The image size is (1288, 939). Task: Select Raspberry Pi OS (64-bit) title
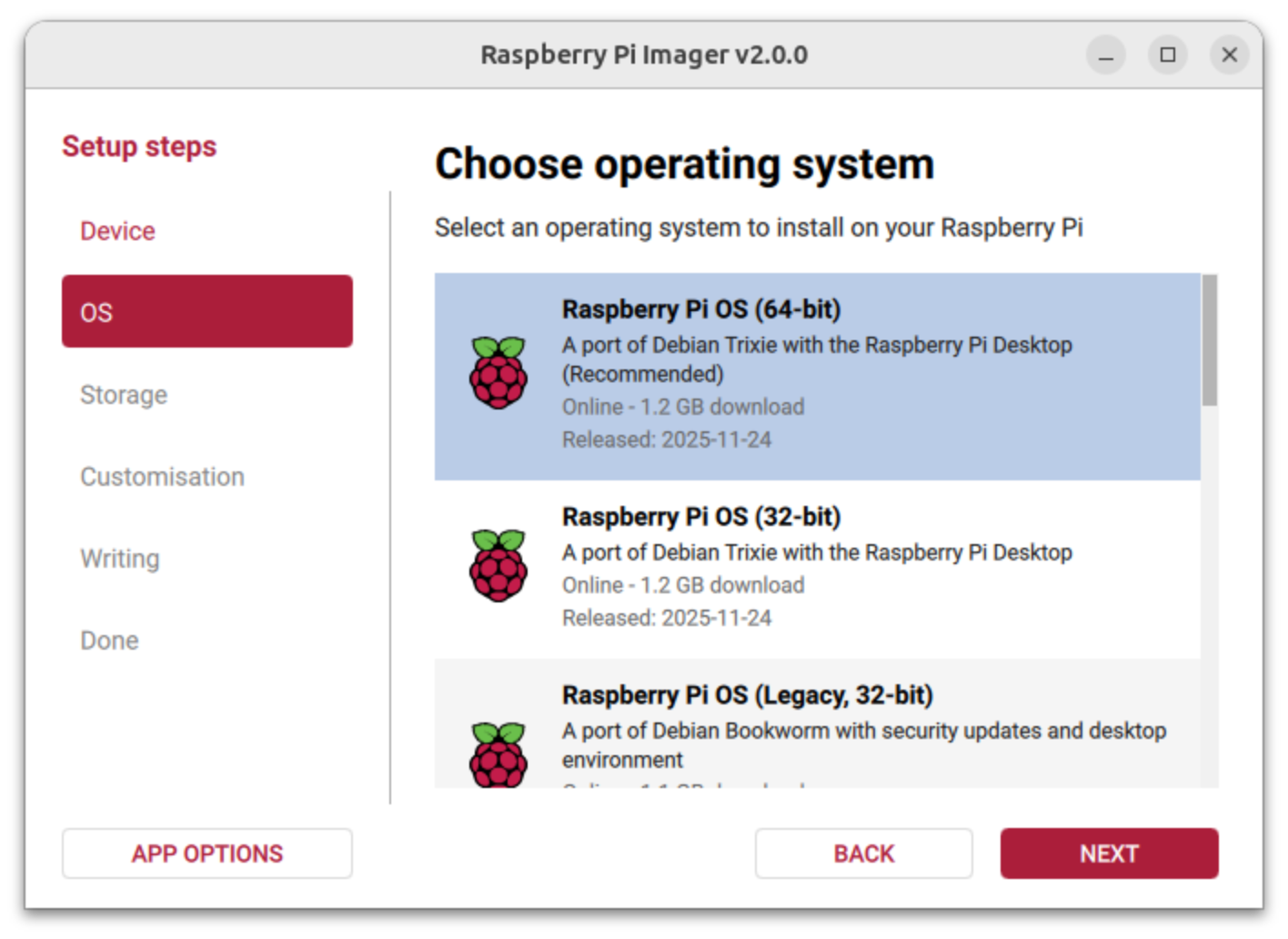(x=700, y=309)
